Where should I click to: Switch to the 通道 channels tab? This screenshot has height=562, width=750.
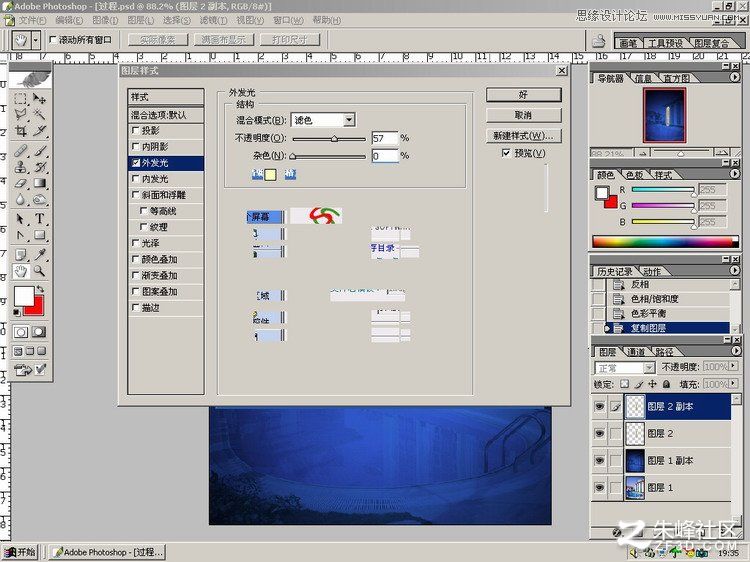(636, 352)
